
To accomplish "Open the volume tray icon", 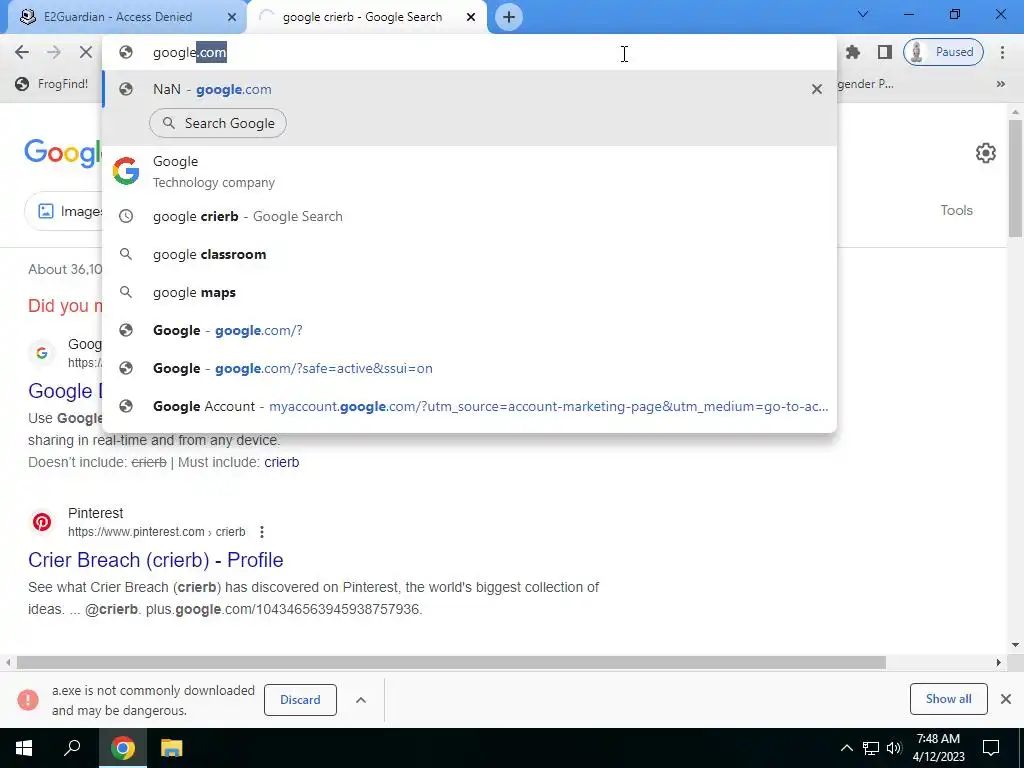I will pyautogui.click(x=894, y=748).
